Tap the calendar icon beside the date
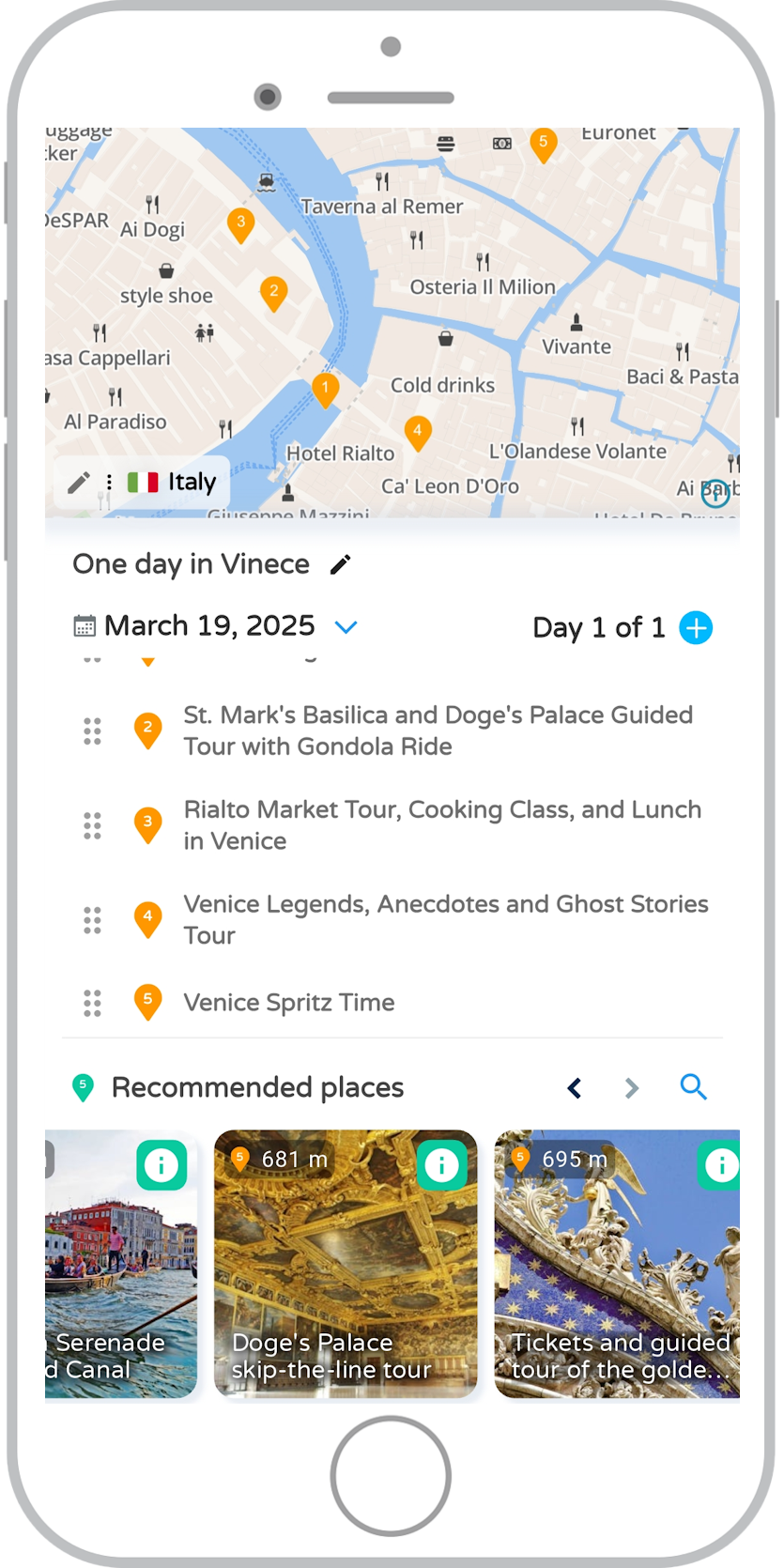Screen dimensions: 784x1568 [85, 626]
